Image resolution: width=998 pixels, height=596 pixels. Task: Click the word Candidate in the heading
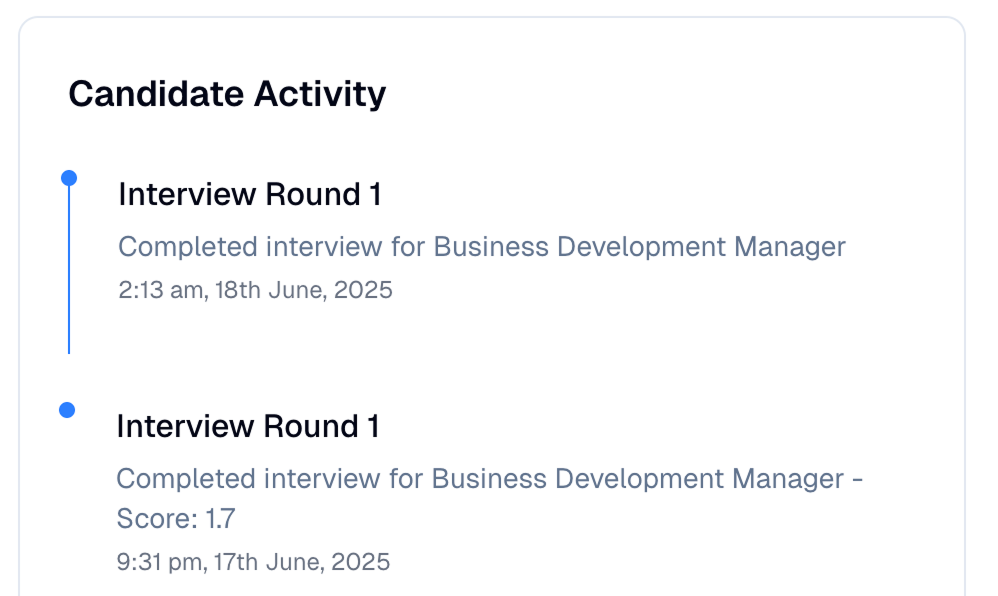(x=157, y=94)
